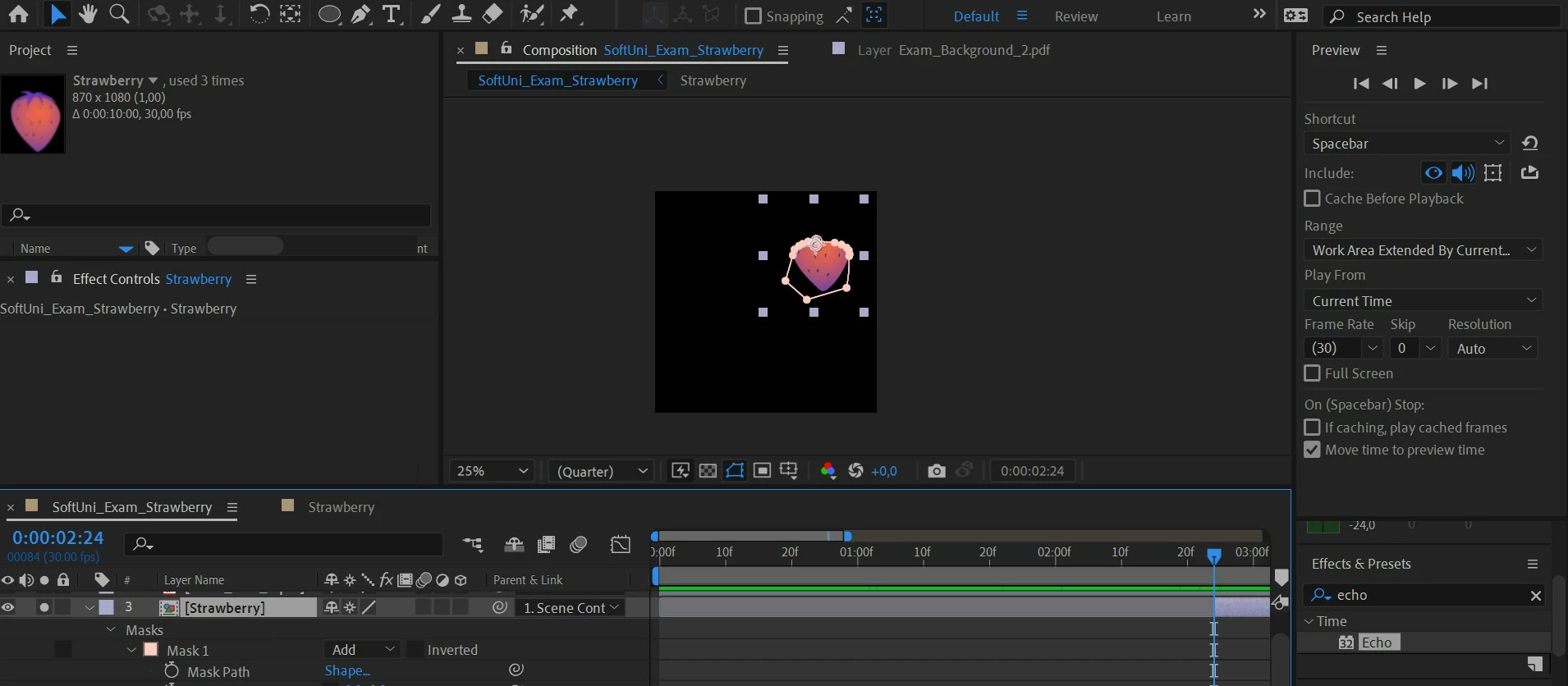1568x686 pixels.
Task: Select the Puppet Pin tool
Action: [x=570, y=14]
